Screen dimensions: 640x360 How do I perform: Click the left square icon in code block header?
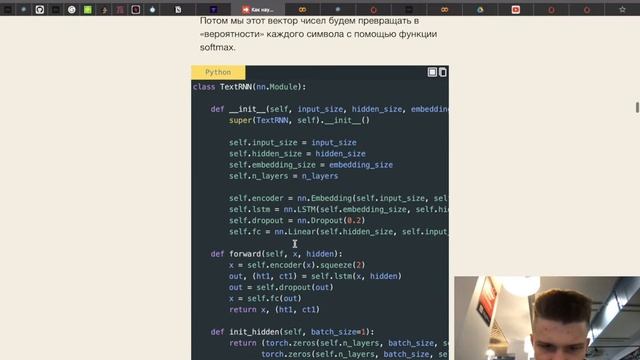pos(432,72)
